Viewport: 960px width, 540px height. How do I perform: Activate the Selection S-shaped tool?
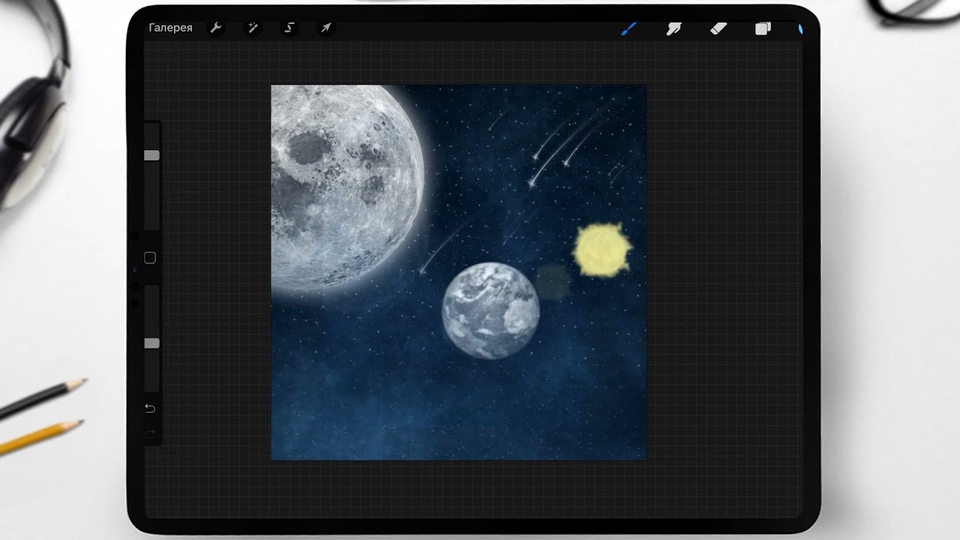290,28
